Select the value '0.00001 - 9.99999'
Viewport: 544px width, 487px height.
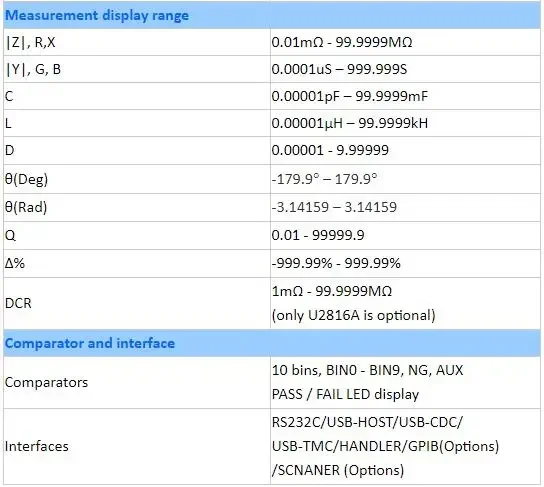click(330, 150)
